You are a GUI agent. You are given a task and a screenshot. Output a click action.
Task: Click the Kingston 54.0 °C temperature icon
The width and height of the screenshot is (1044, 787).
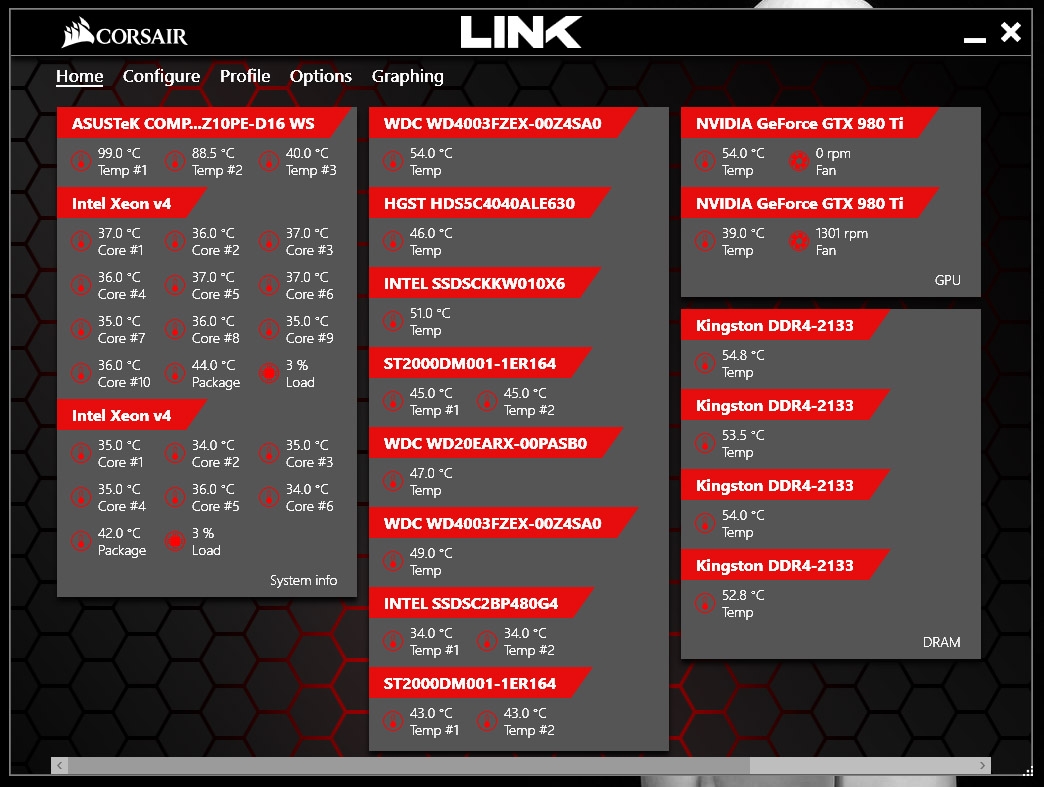[x=705, y=523]
